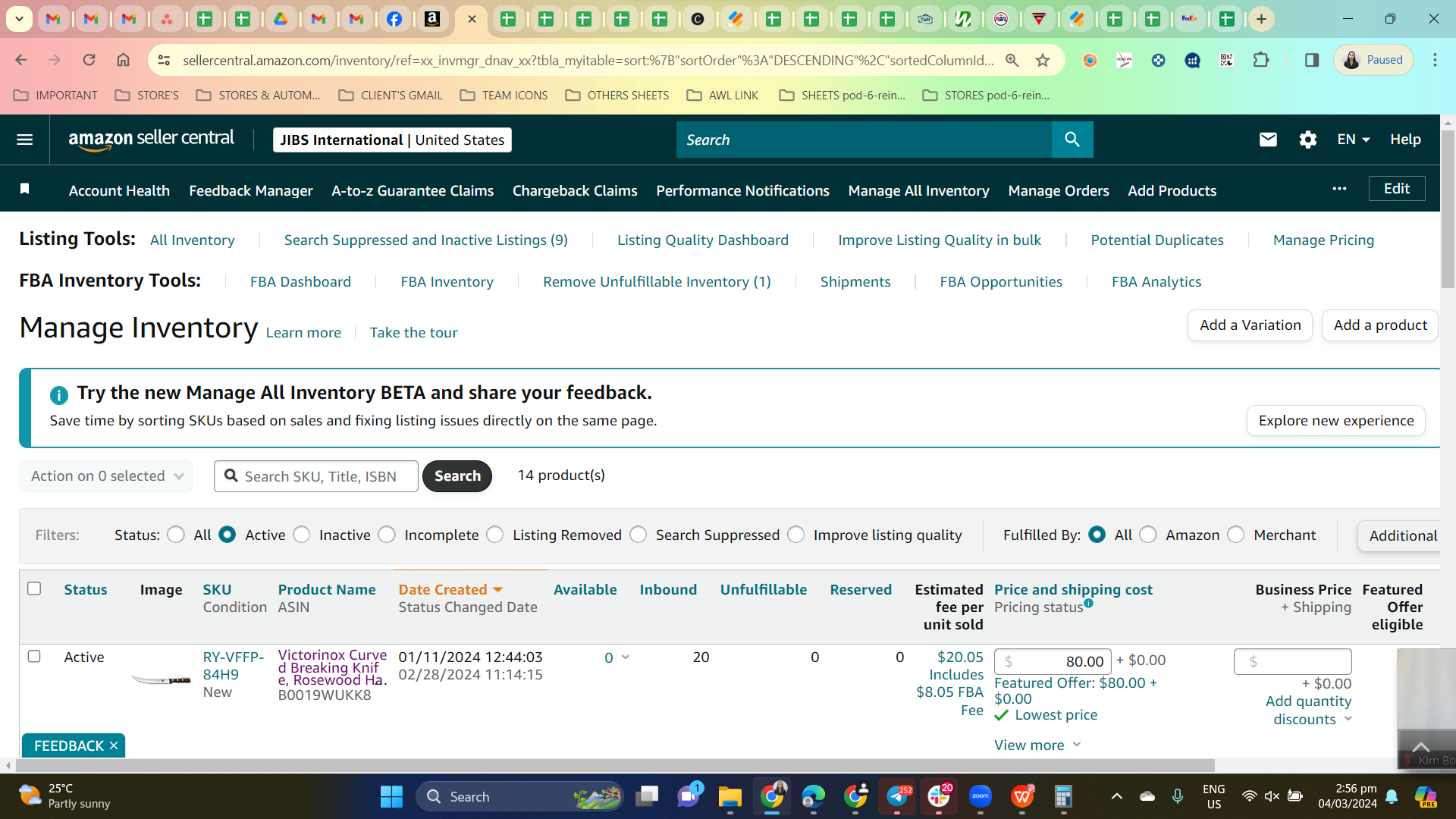Expand the Available quantity chevron
This screenshot has width=1456, height=819.
(626, 657)
